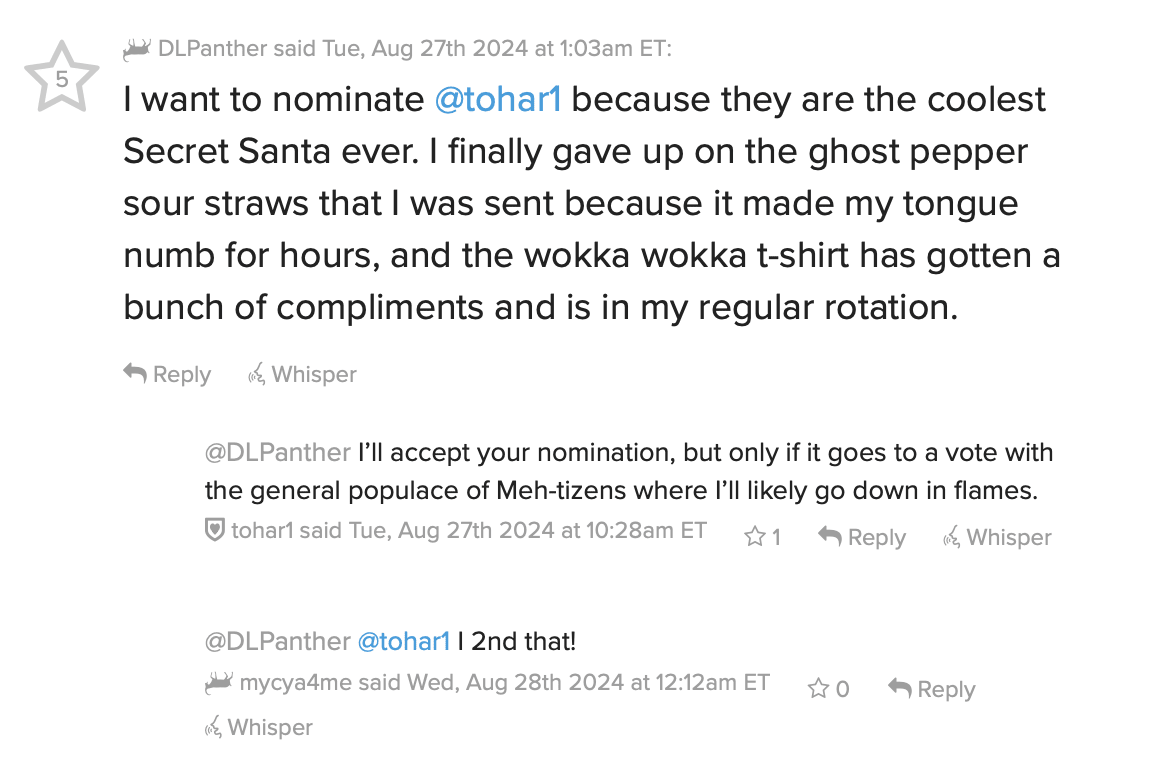Screen dimensions: 1168x780
Task: Whisper to DLPanther from the main post
Action: [x=302, y=375]
